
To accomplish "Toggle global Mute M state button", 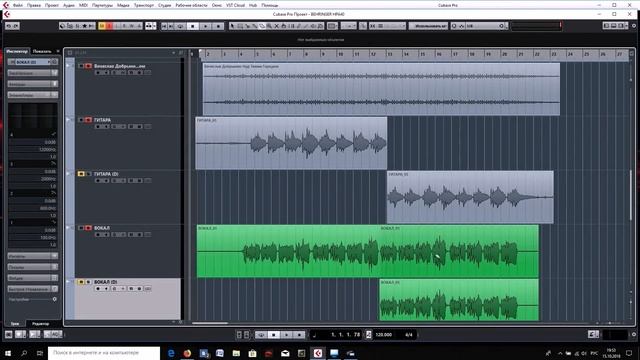I will click(102, 26).
